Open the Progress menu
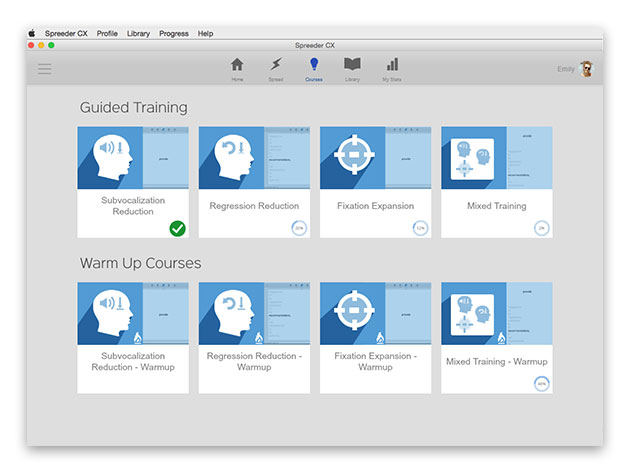 [x=174, y=33]
